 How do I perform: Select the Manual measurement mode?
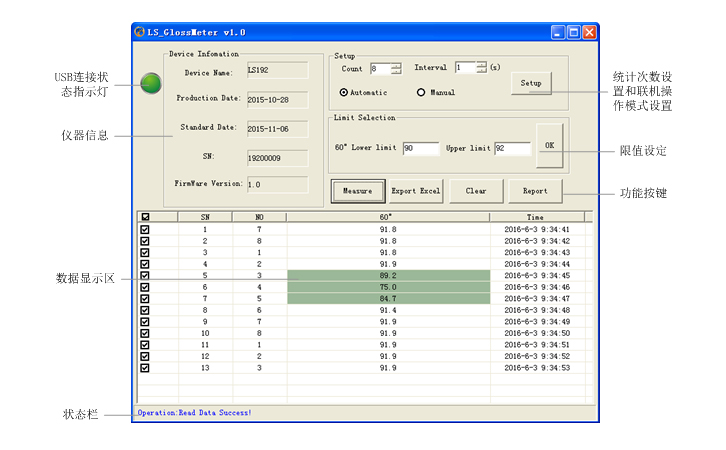pyautogui.click(x=421, y=93)
